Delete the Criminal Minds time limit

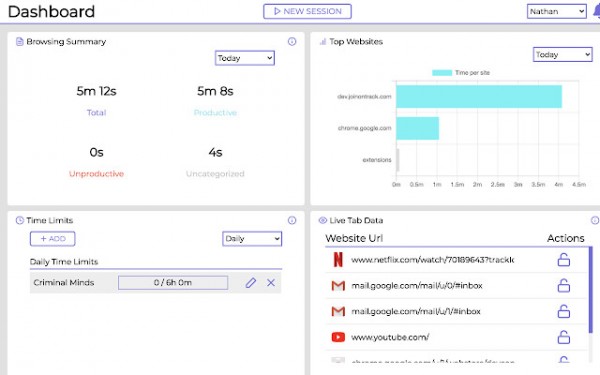point(271,283)
